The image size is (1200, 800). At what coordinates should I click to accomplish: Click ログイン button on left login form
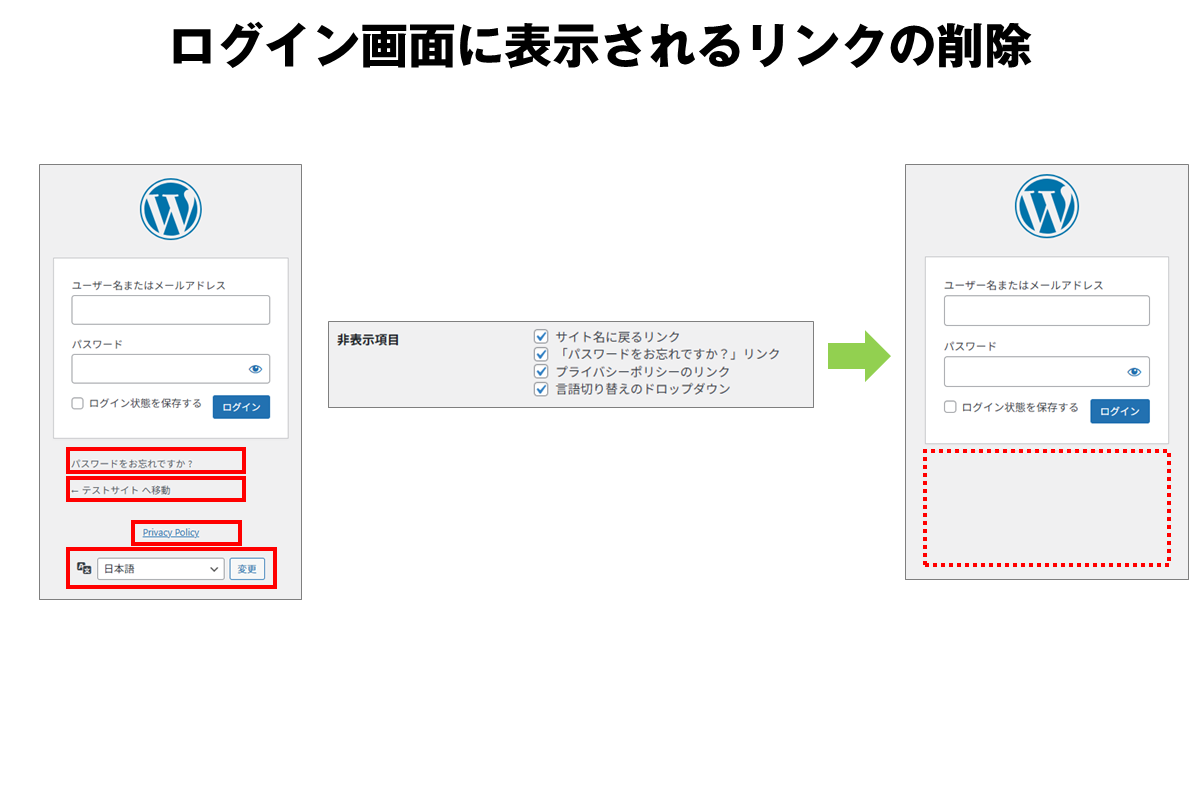pyautogui.click(x=241, y=407)
